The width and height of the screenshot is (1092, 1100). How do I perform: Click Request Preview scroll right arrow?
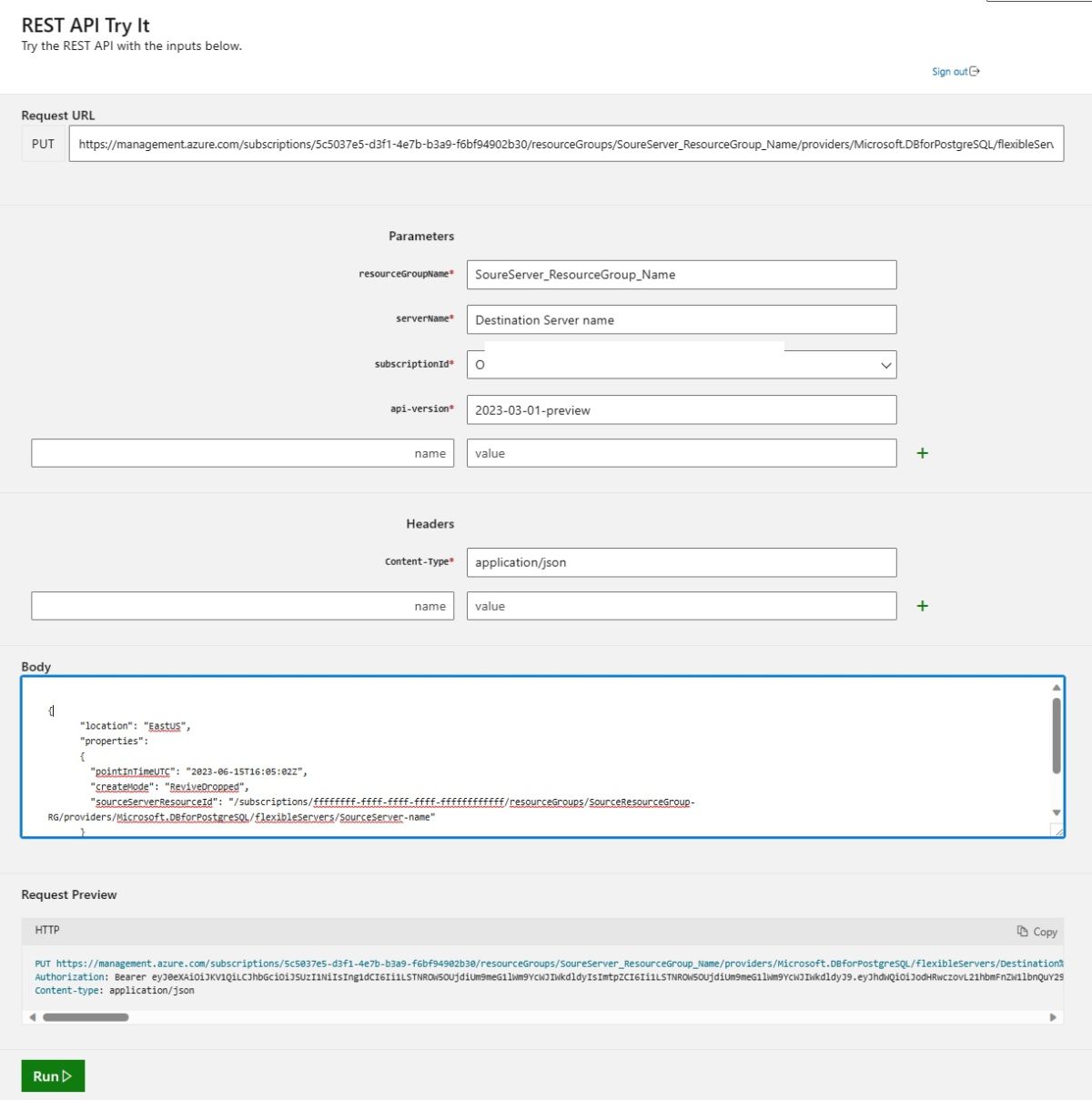(1053, 1017)
